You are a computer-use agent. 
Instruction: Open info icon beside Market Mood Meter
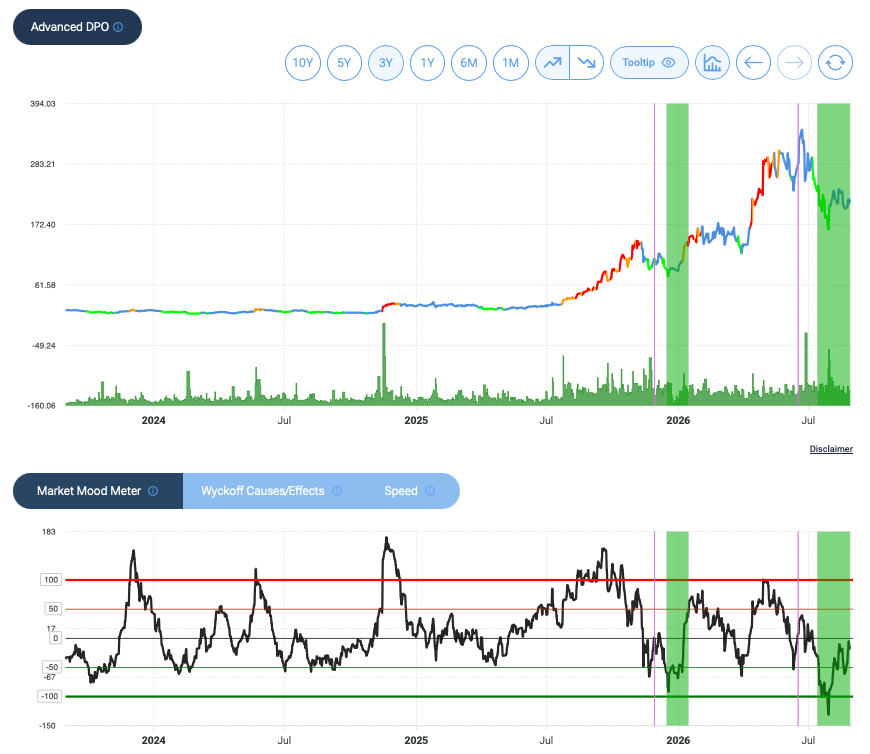pyautogui.click(x=153, y=491)
